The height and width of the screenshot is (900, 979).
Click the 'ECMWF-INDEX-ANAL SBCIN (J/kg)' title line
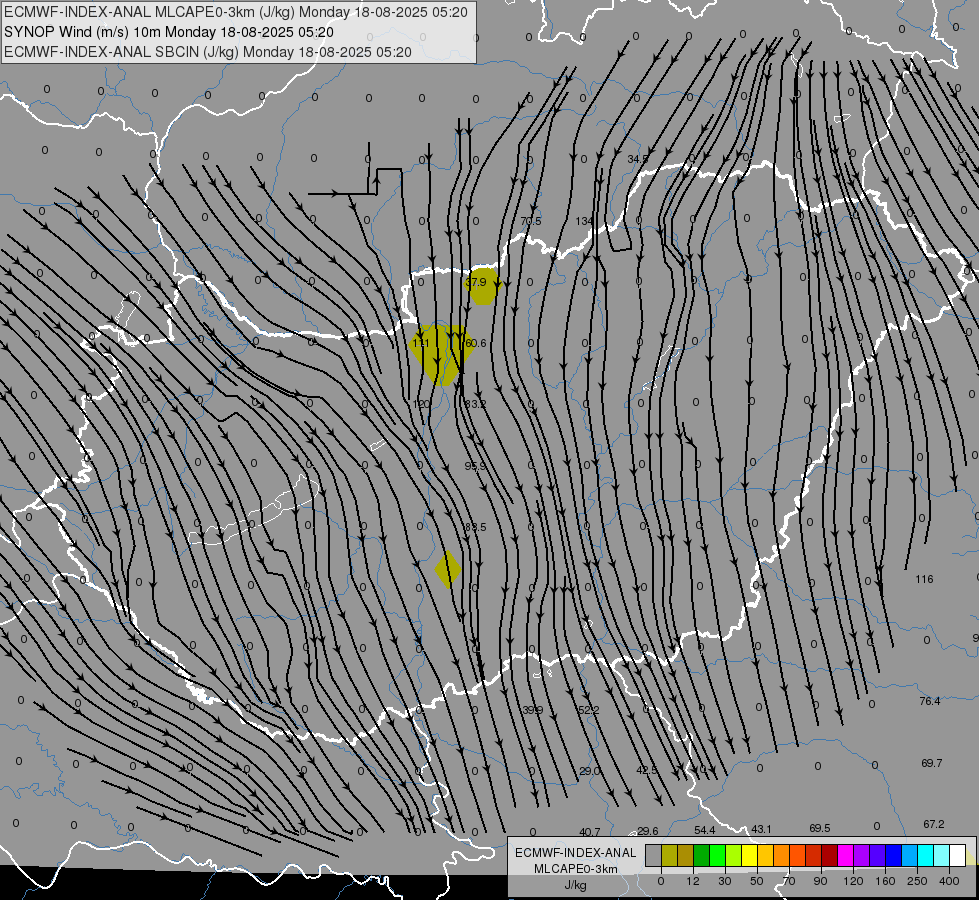pyautogui.click(x=207, y=52)
